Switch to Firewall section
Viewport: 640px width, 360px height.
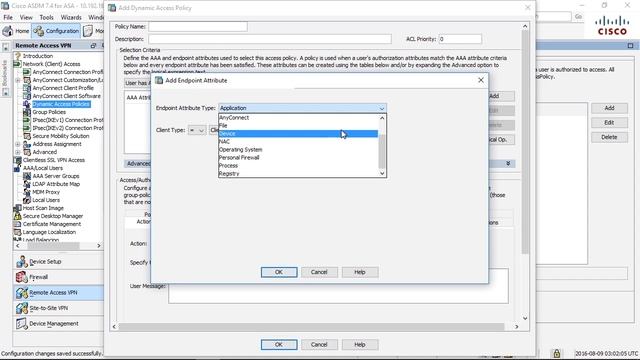[x=58, y=277]
